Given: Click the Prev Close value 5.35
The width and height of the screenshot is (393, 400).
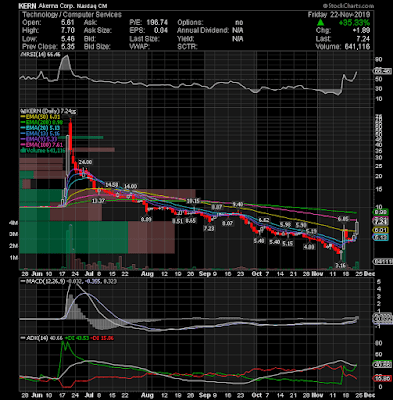Looking at the screenshot, I should tap(68, 46).
